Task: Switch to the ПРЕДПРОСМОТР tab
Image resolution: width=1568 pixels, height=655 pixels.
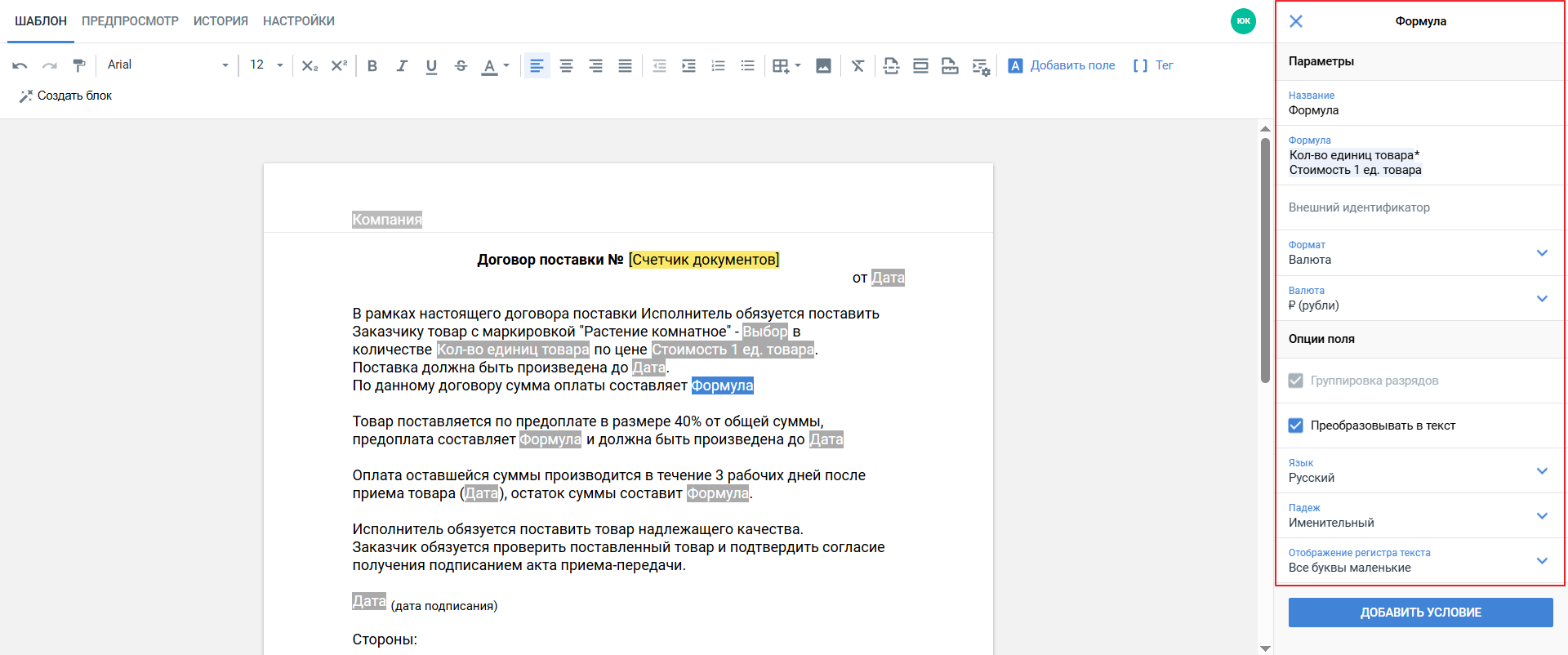Action: pos(130,21)
